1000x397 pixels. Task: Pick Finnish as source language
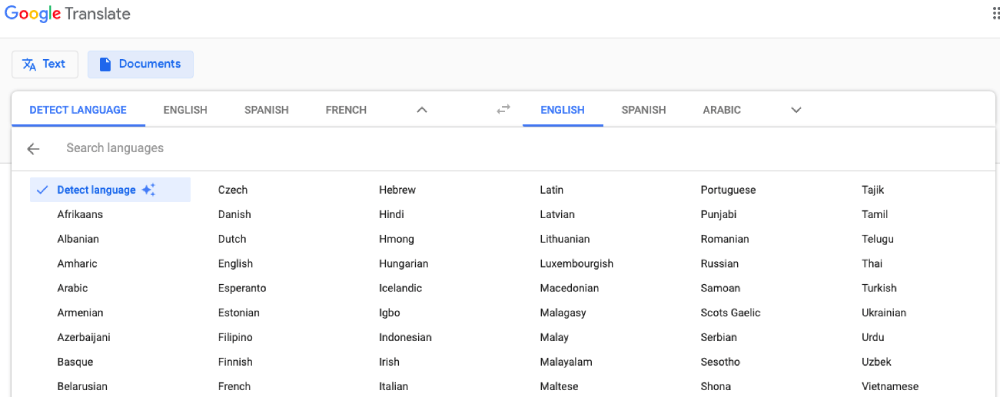pyautogui.click(x=235, y=362)
